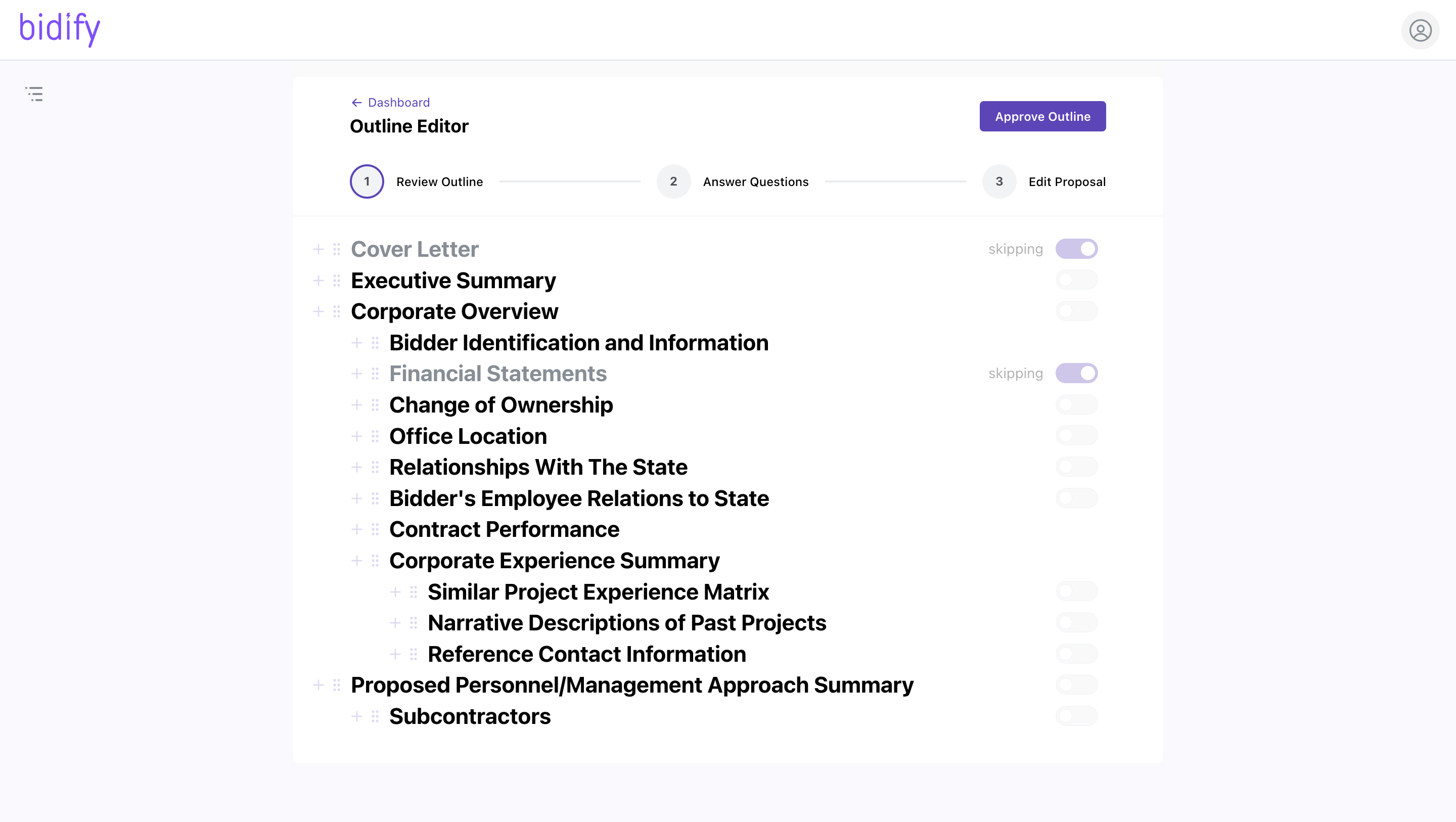This screenshot has height=822, width=1456.
Task: Go to step 2 Answer Questions
Action: point(673,181)
